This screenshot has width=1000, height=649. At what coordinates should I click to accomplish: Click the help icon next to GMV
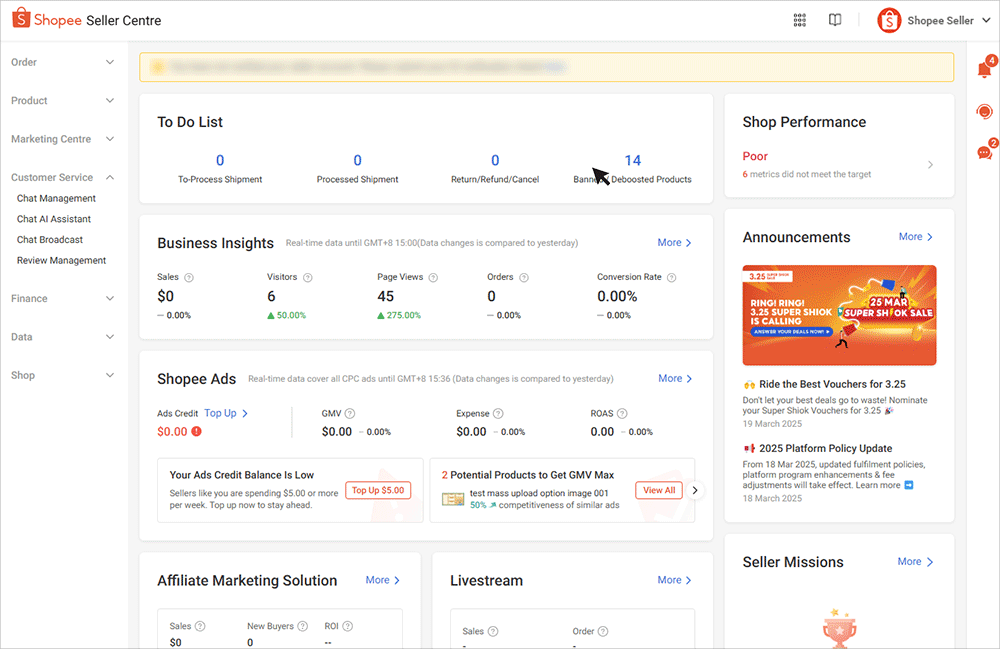349,413
